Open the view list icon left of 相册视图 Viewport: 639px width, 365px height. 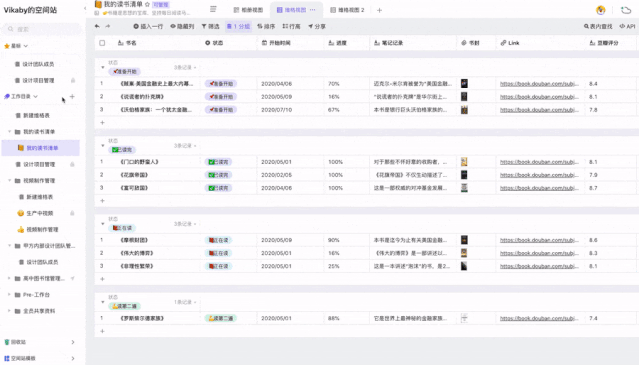(x=213, y=9)
